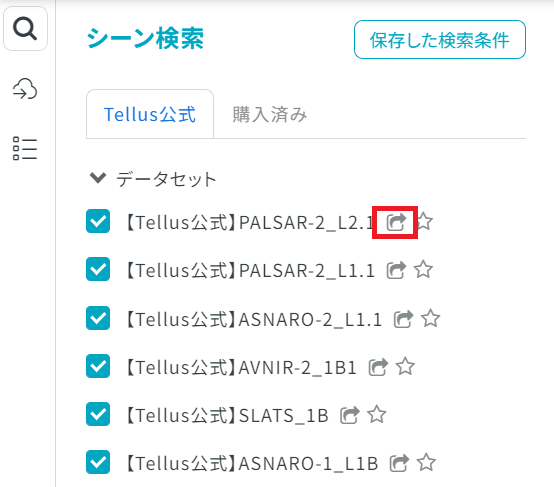
Task: Open the cloud upload sidebar icon
Action: [25, 89]
